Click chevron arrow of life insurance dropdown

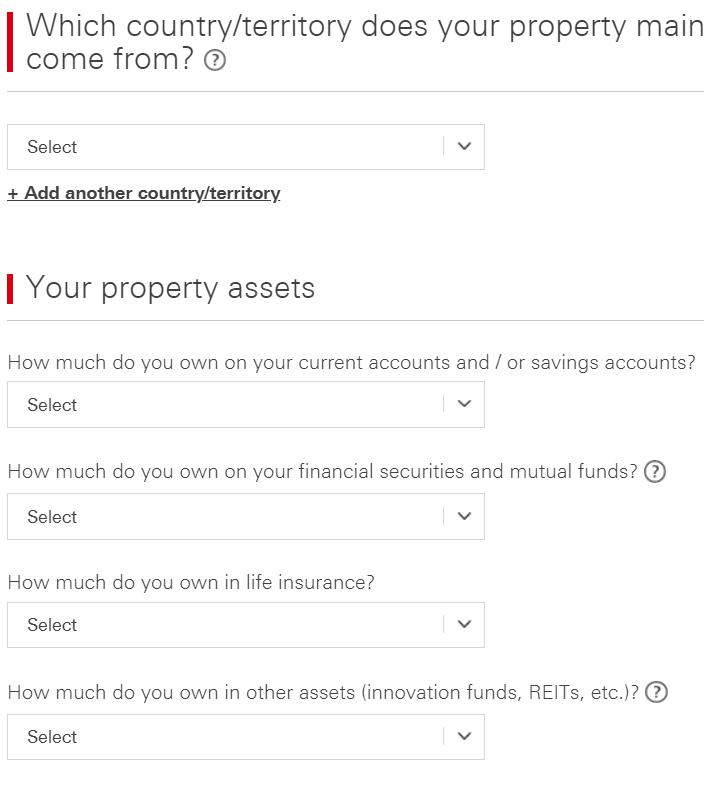pyautogui.click(x=464, y=624)
